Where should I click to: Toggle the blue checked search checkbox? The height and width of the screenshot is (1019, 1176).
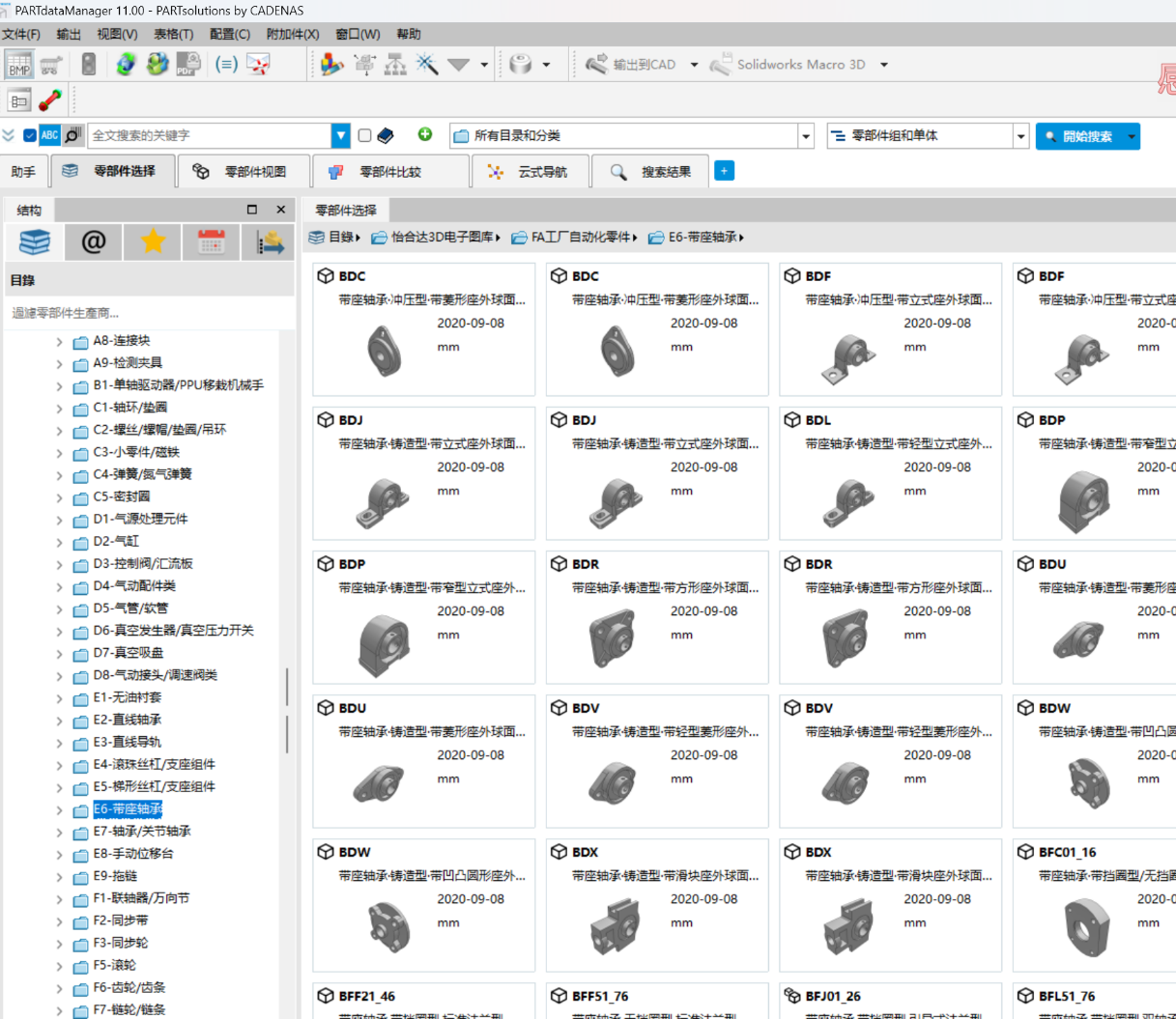30,135
